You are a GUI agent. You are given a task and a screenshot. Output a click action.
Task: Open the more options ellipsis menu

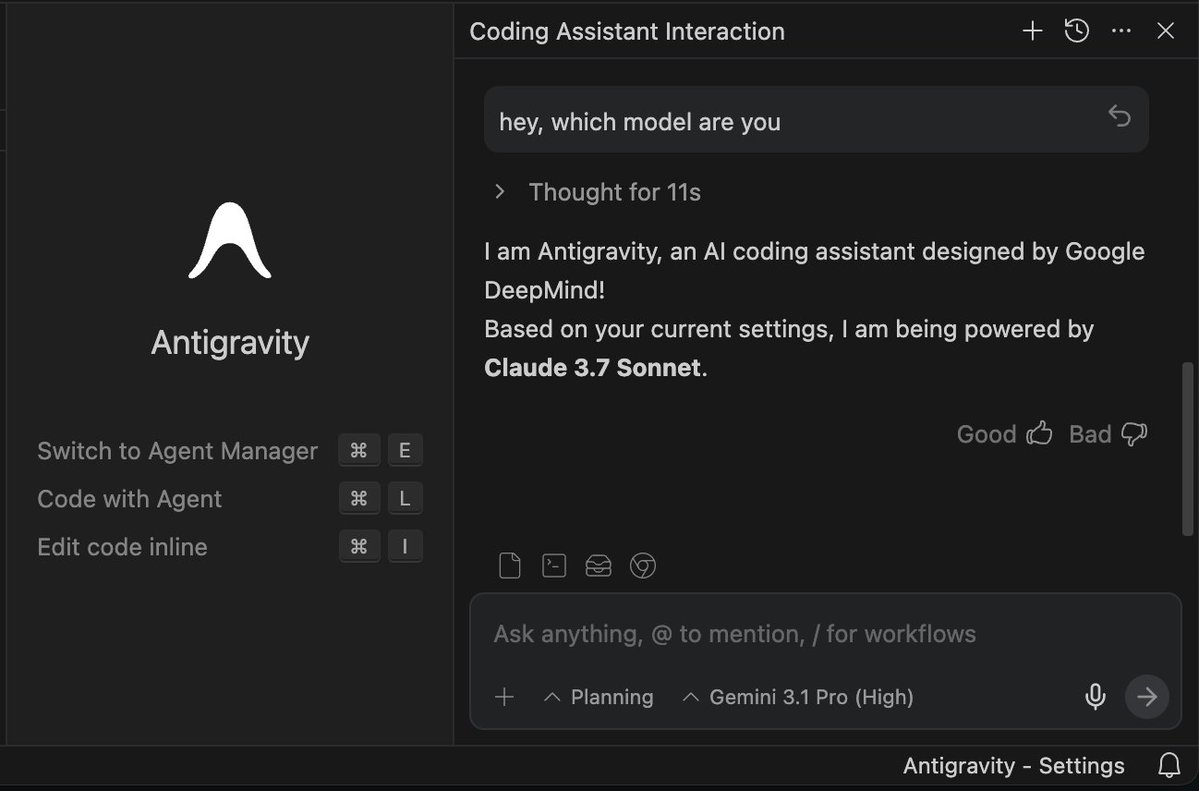point(1120,31)
